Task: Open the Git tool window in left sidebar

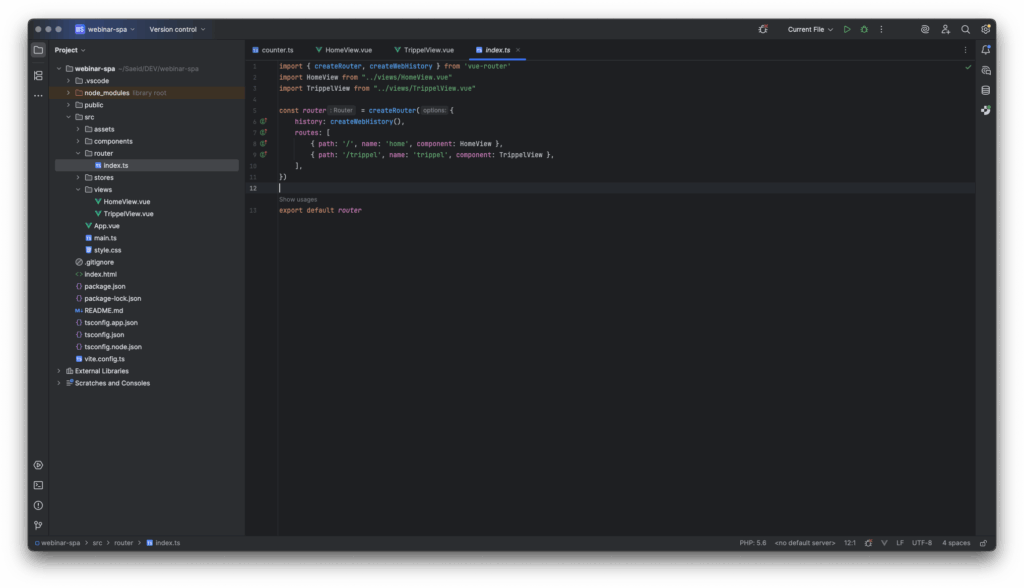Action: coord(38,525)
